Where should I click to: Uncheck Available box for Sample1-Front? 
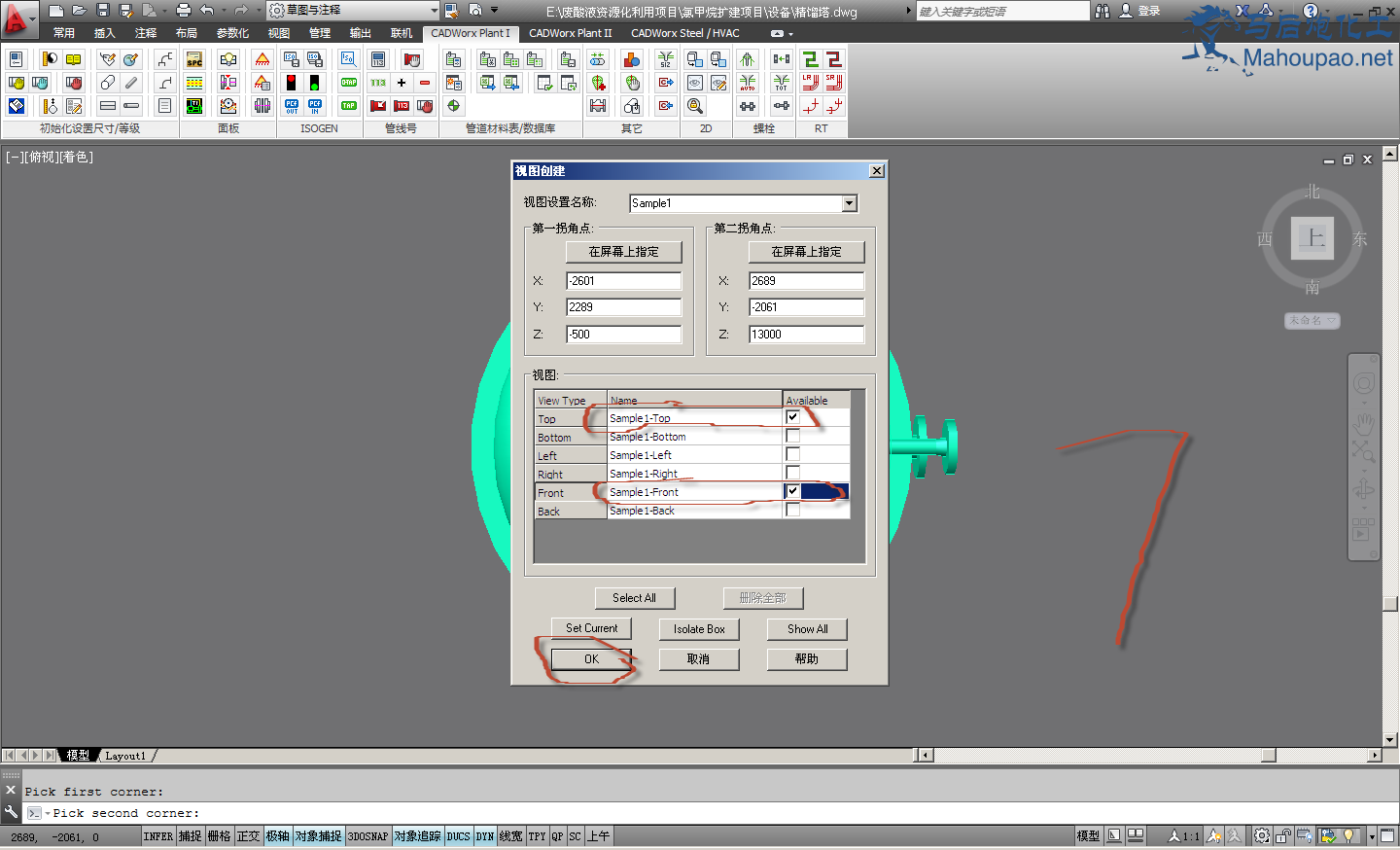pos(792,491)
